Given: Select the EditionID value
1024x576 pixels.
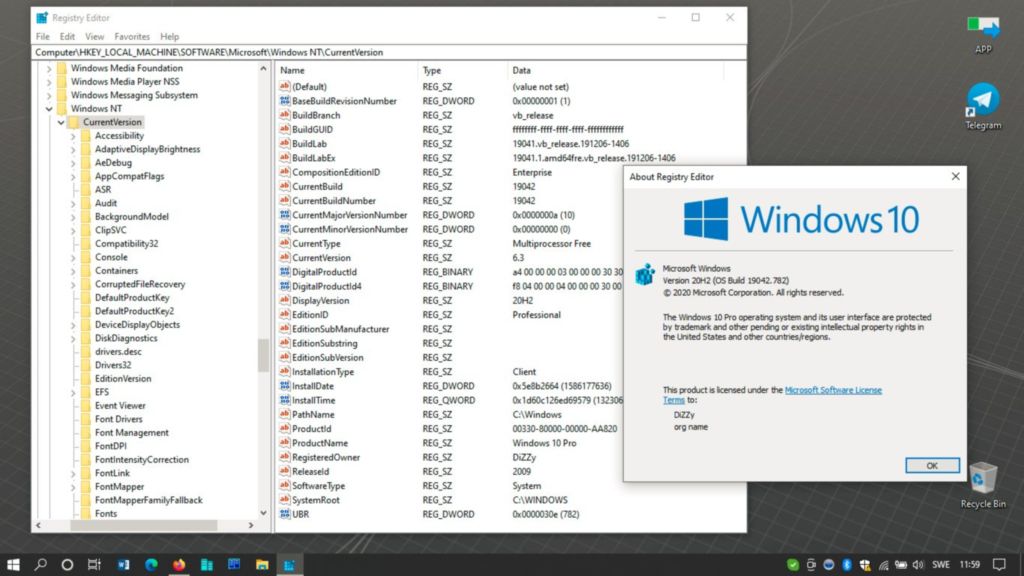Looking at the screenshot, I should click(x=310, y=315).
